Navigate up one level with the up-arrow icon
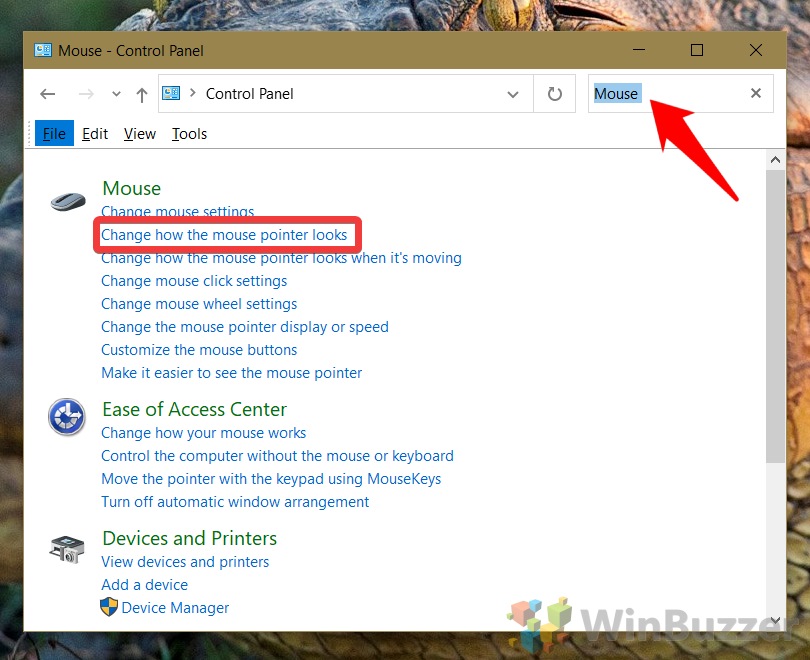Viewport: 810px width, 660px height. [x=142, y=93]
